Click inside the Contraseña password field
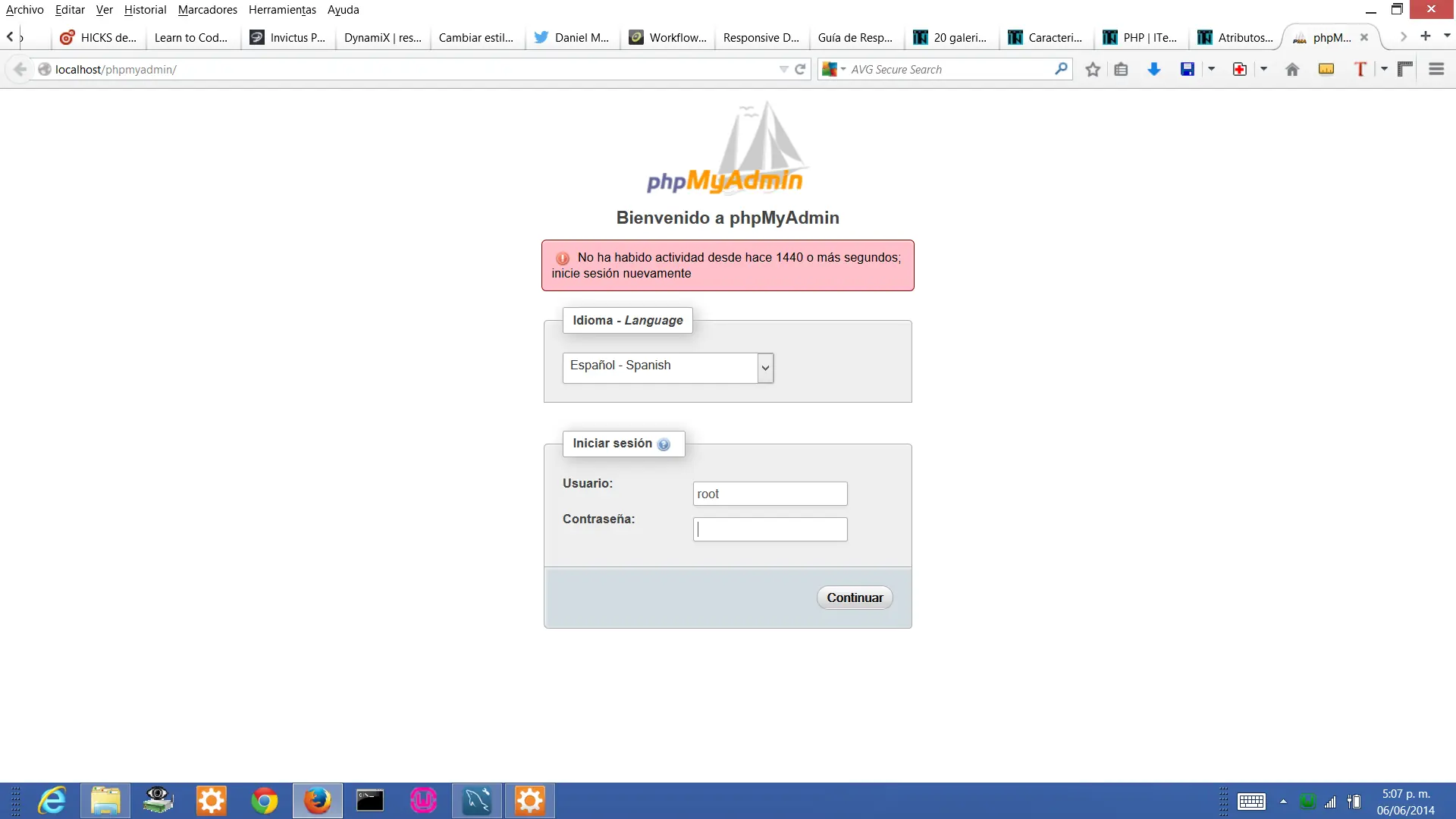The image size is (1456, 819). point(770,529)
